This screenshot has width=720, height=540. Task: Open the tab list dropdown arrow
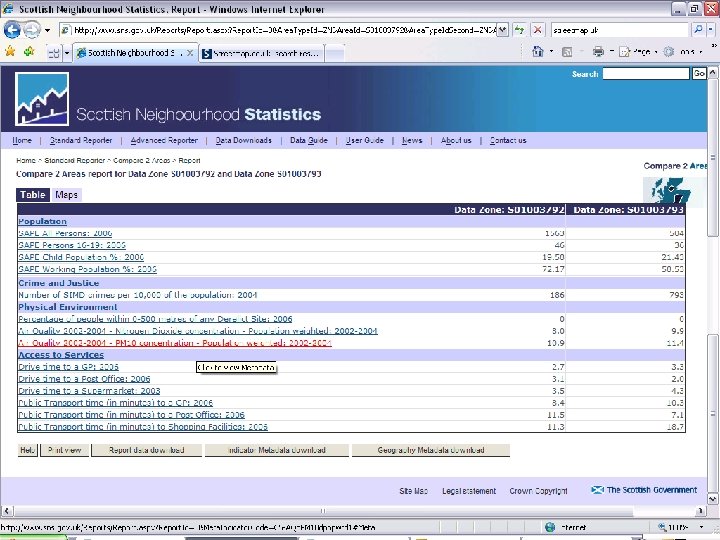[67, 53]
